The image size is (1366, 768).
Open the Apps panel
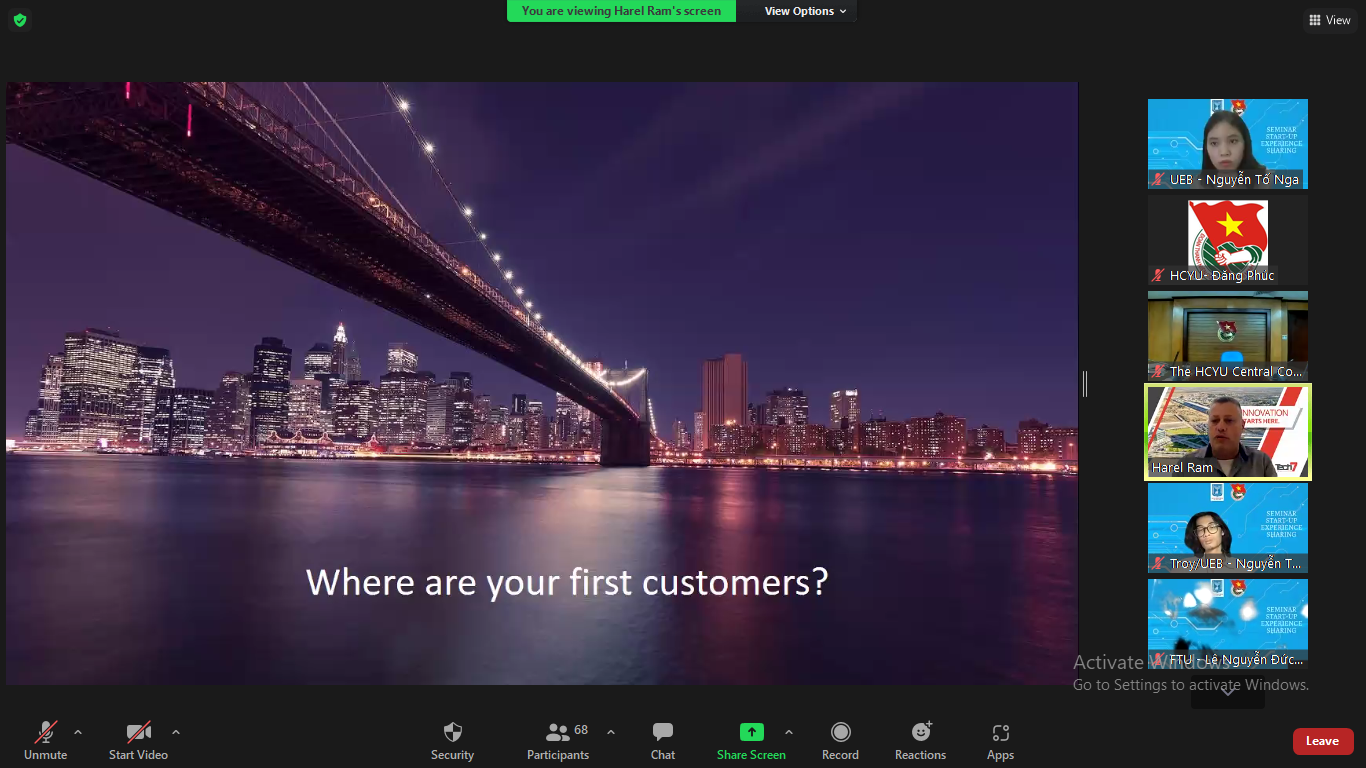1000,732
